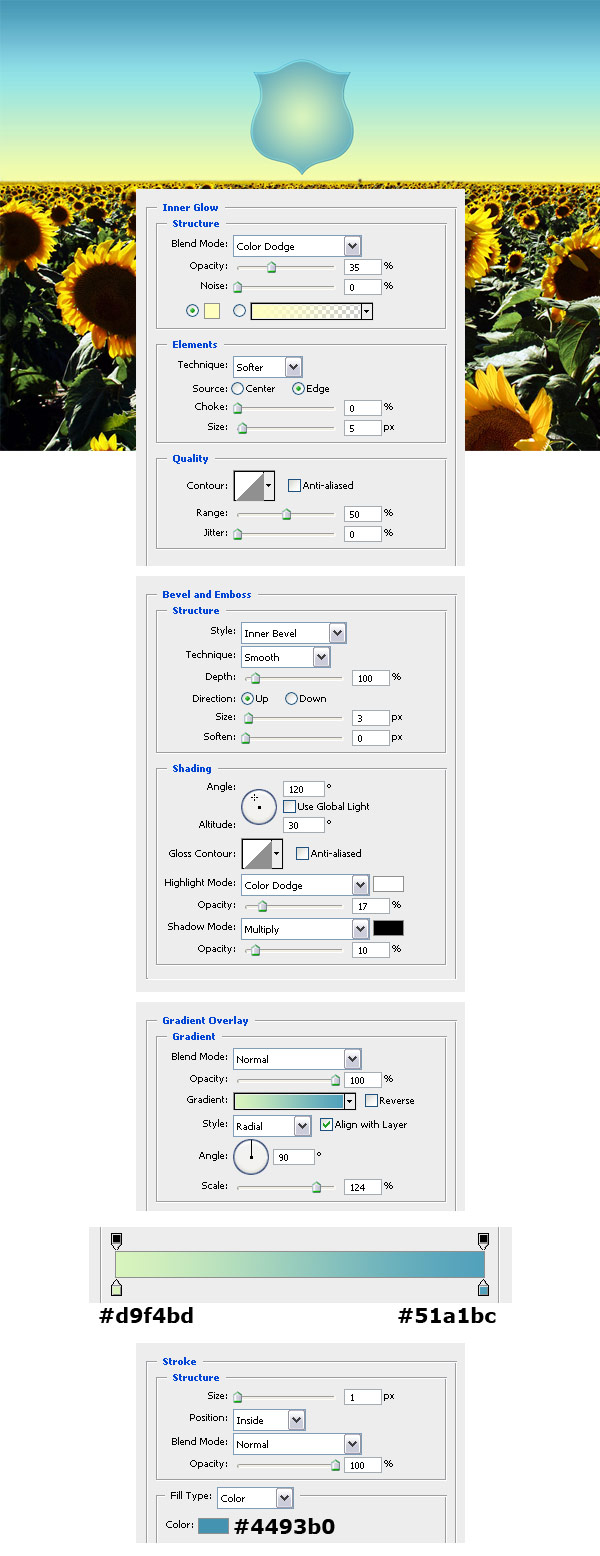The width and height of the screenshot is (600, 1556).
Task: Click the Jitter value field
Action: tap(363, 534)
